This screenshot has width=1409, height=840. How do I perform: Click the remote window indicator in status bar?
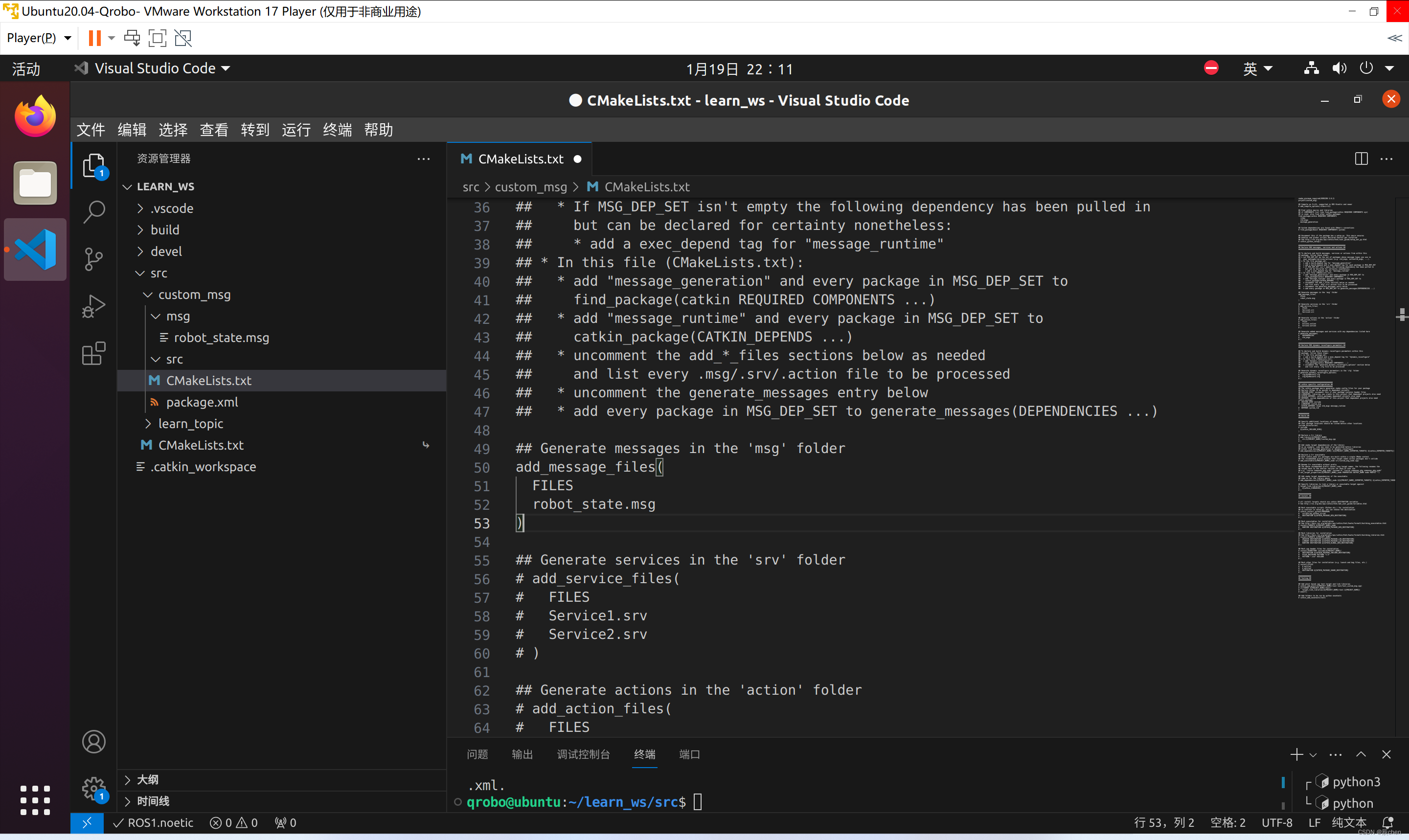coord(87,822)
